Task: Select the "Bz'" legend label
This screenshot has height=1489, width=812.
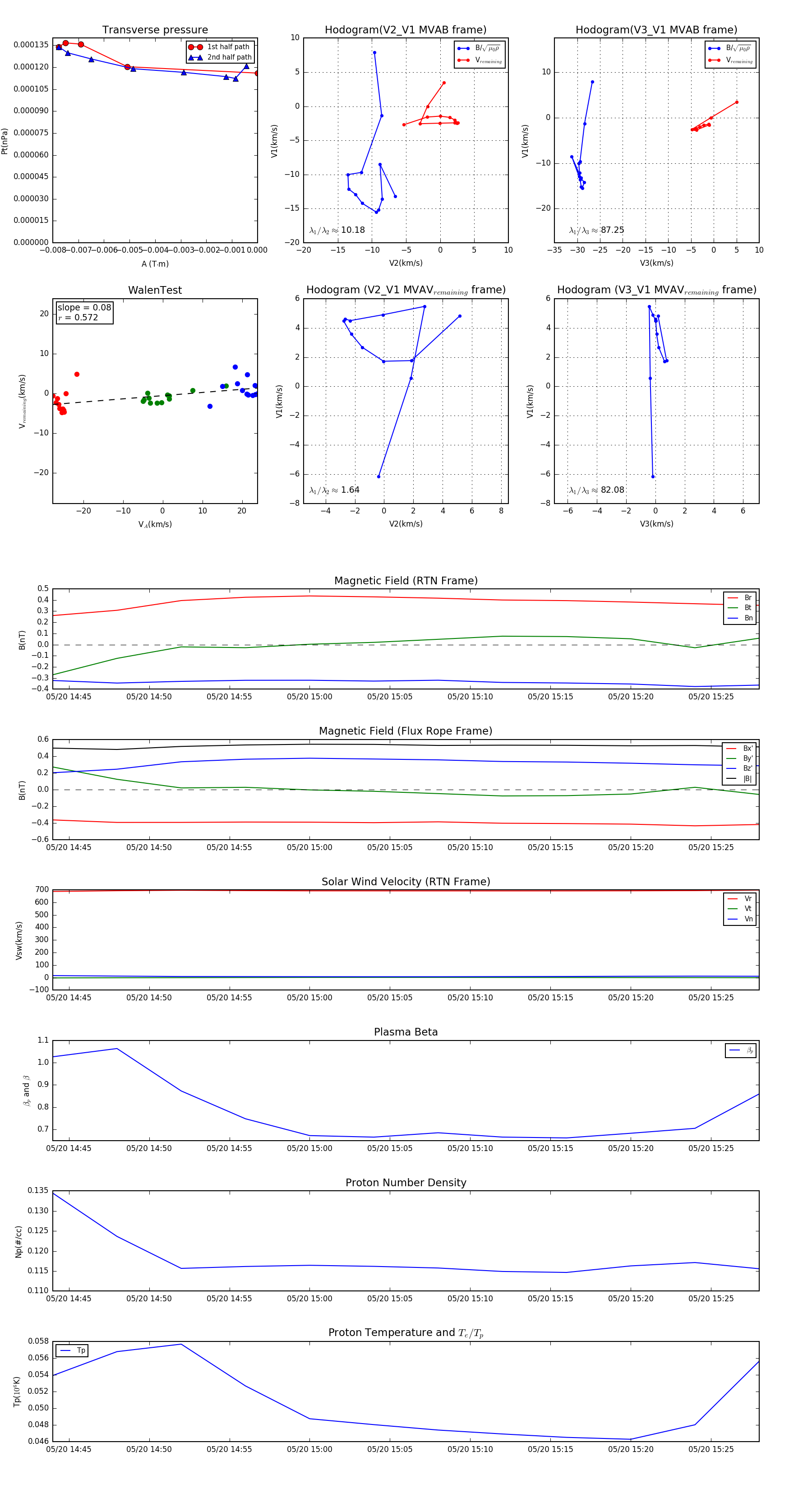Action: coord(748,768)
